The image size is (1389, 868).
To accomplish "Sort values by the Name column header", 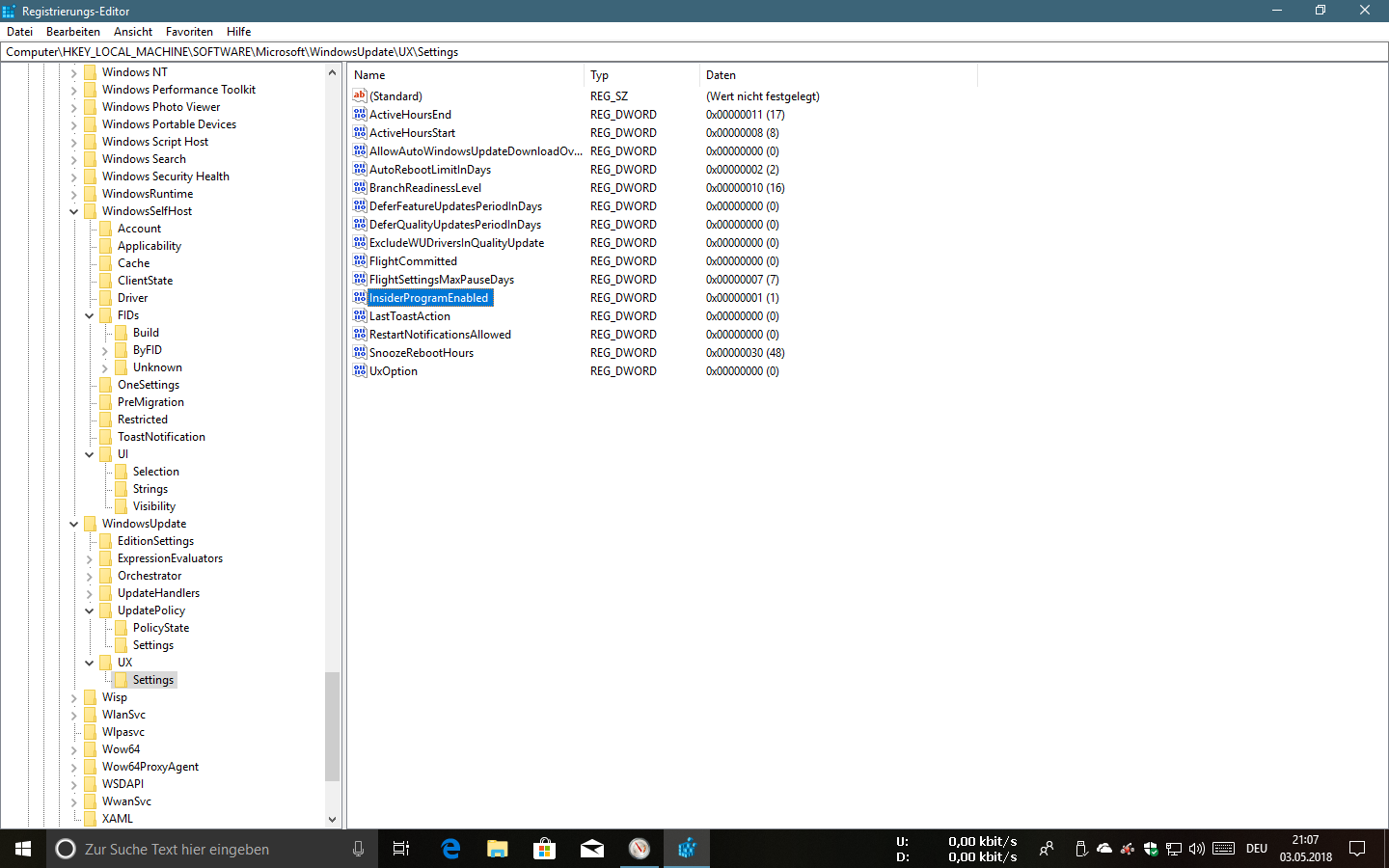I will [x=466, y=75].
